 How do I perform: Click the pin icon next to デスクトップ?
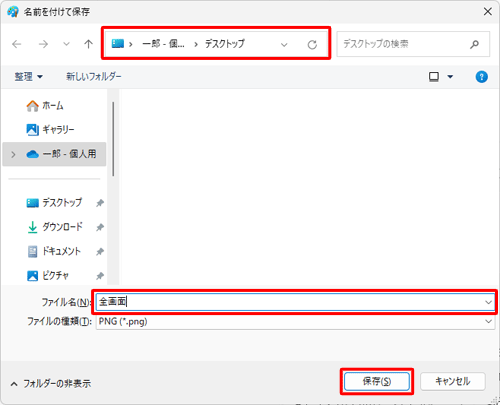click(x=100, y=203)
